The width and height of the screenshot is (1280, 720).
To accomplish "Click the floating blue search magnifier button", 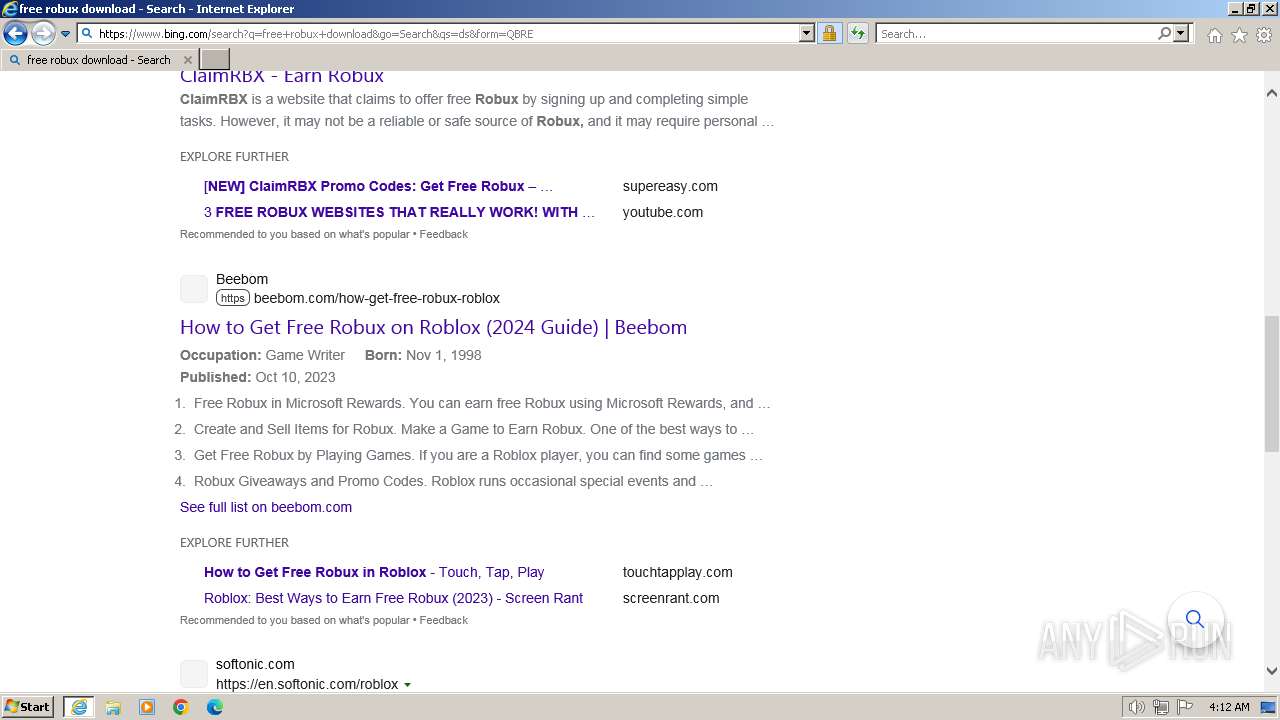I will pyautogui.click(x=1195, y=619).
